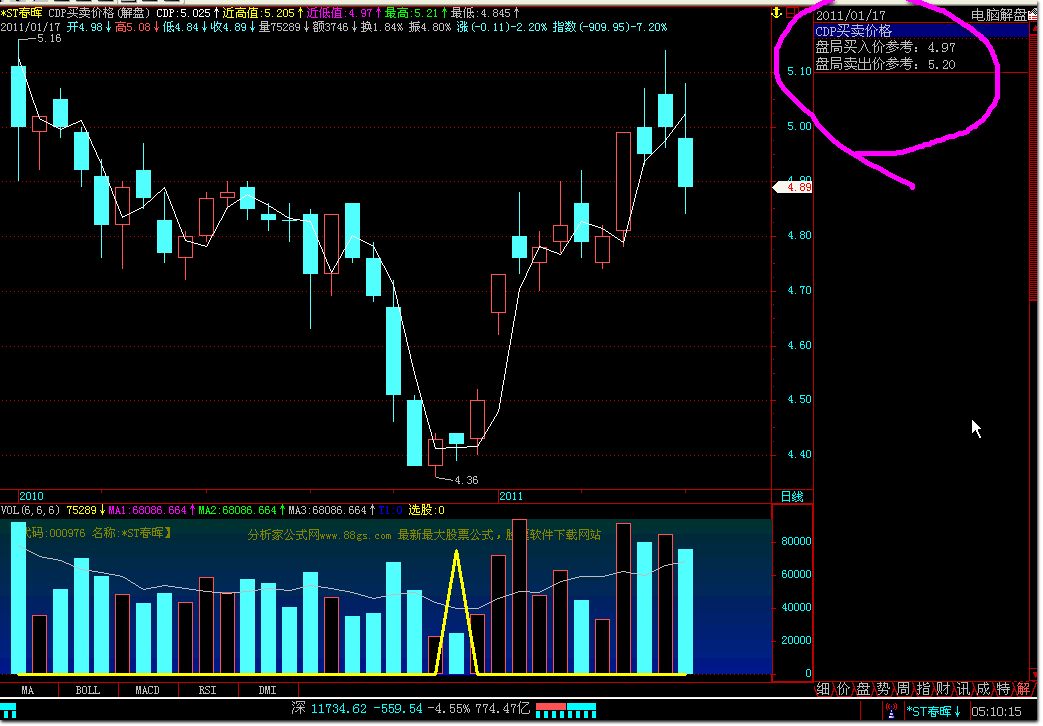Open the 细 (detail) side panel tab
The width and height of the screenshot is (1043, 726).
point(823,689)
